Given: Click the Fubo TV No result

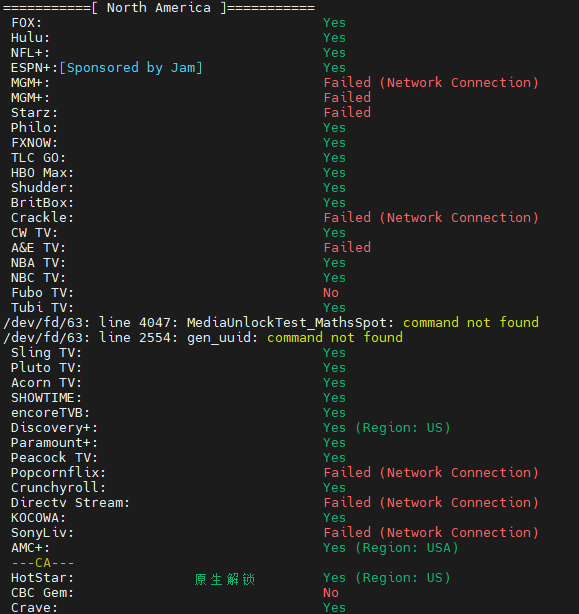Looking at the screenshot, I should [331, 293].
